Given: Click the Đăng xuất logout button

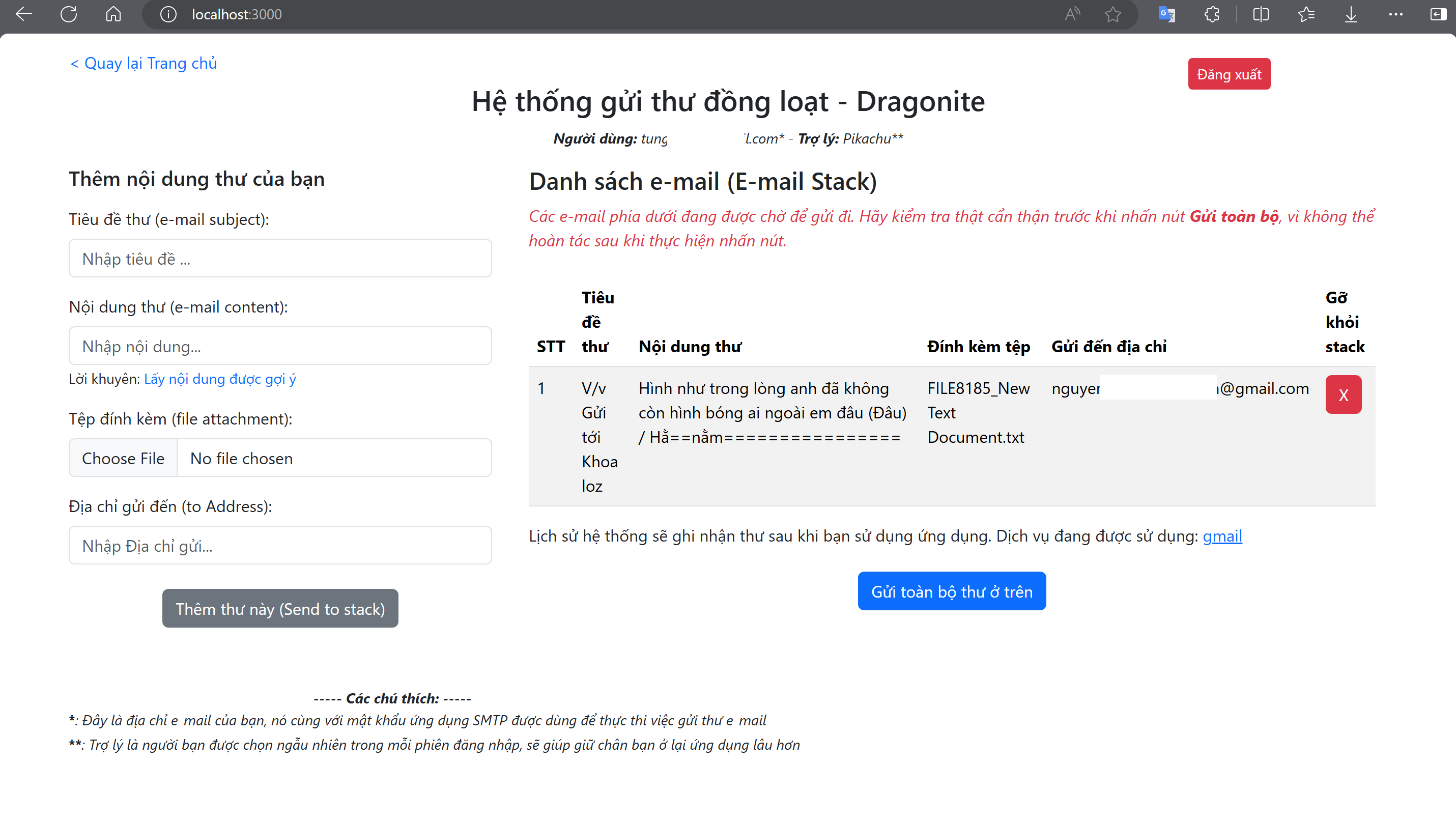Looking at the screenshot, I should [1229, 74].
